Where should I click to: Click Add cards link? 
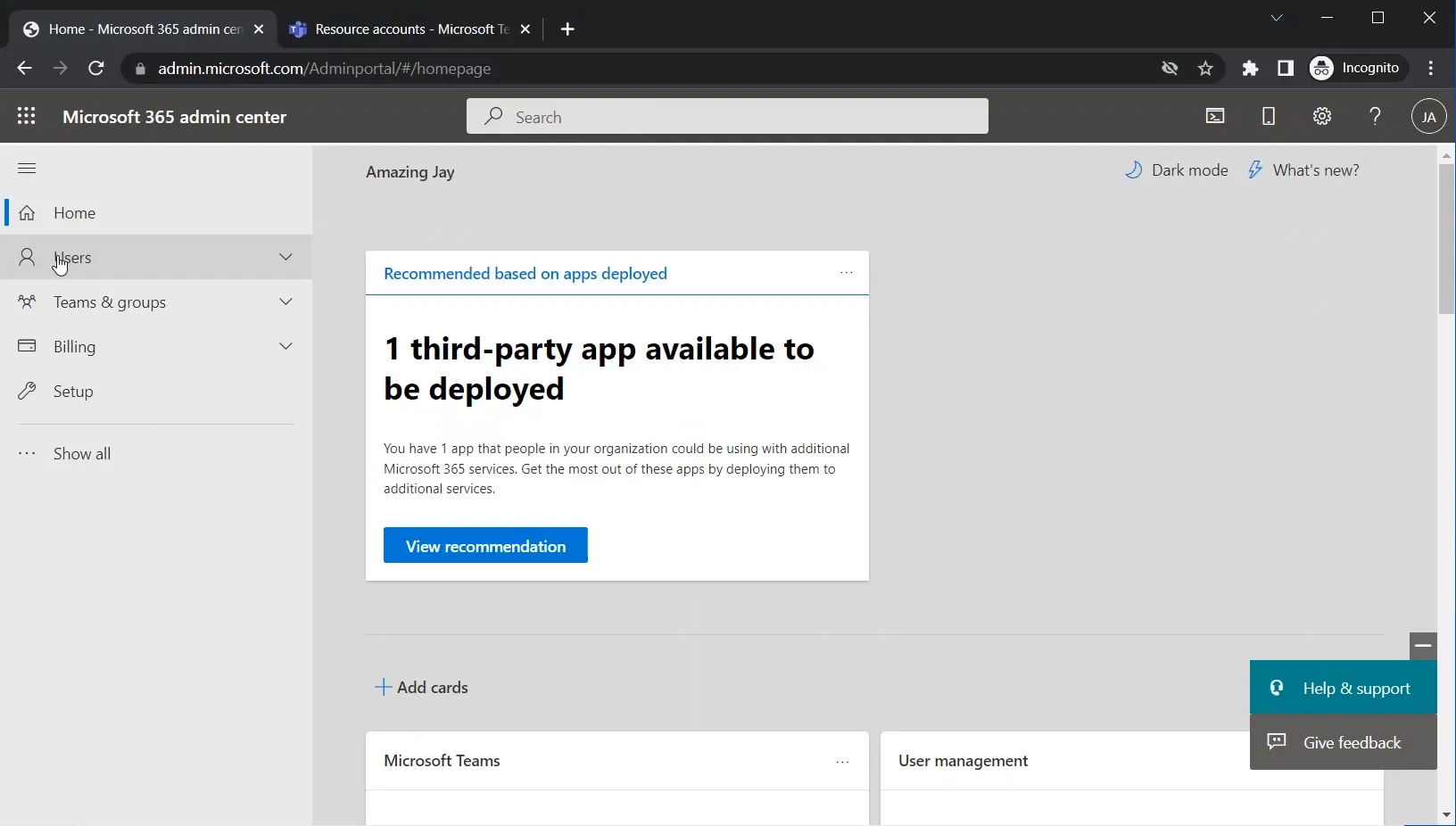(422, 688)
